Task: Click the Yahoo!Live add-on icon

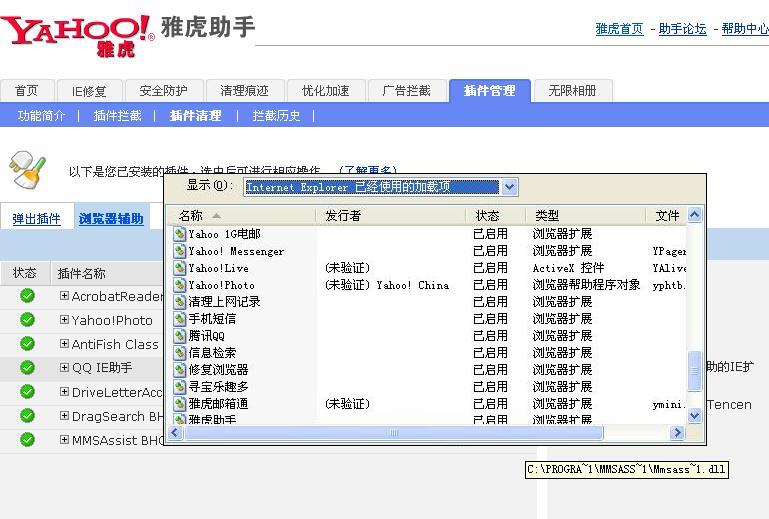Action: [x=179, y=268]
